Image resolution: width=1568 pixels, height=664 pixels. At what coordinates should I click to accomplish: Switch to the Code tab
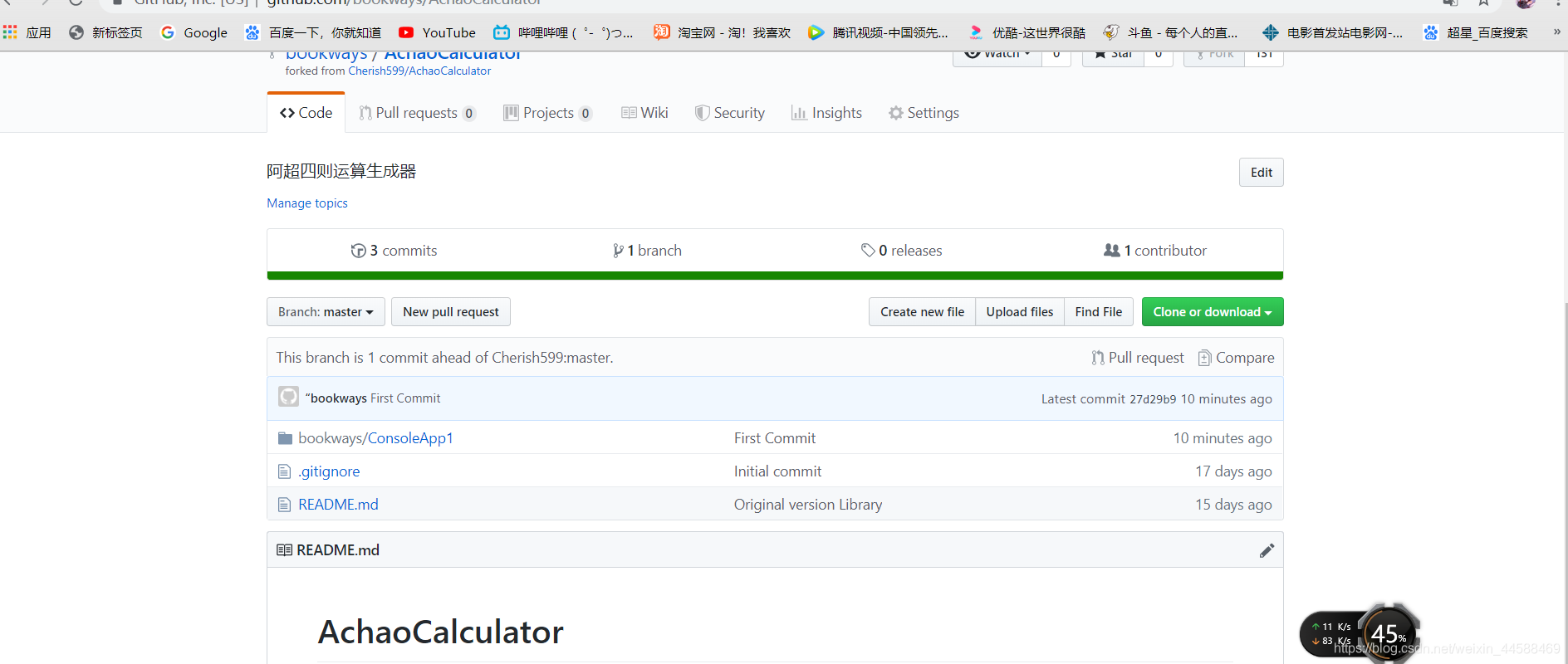pos(306,113)
